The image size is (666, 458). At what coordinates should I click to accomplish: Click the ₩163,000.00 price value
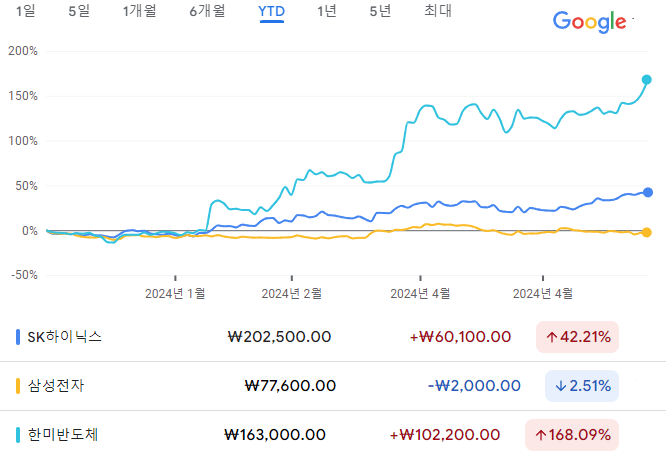click(275, 435)
